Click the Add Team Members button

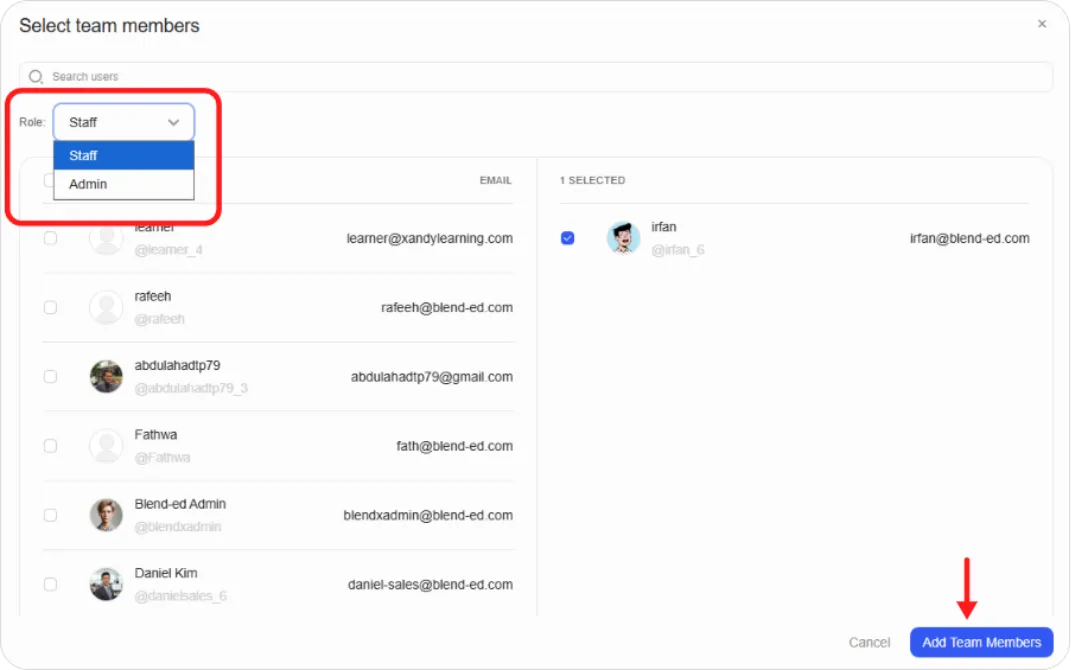point(981,642)
